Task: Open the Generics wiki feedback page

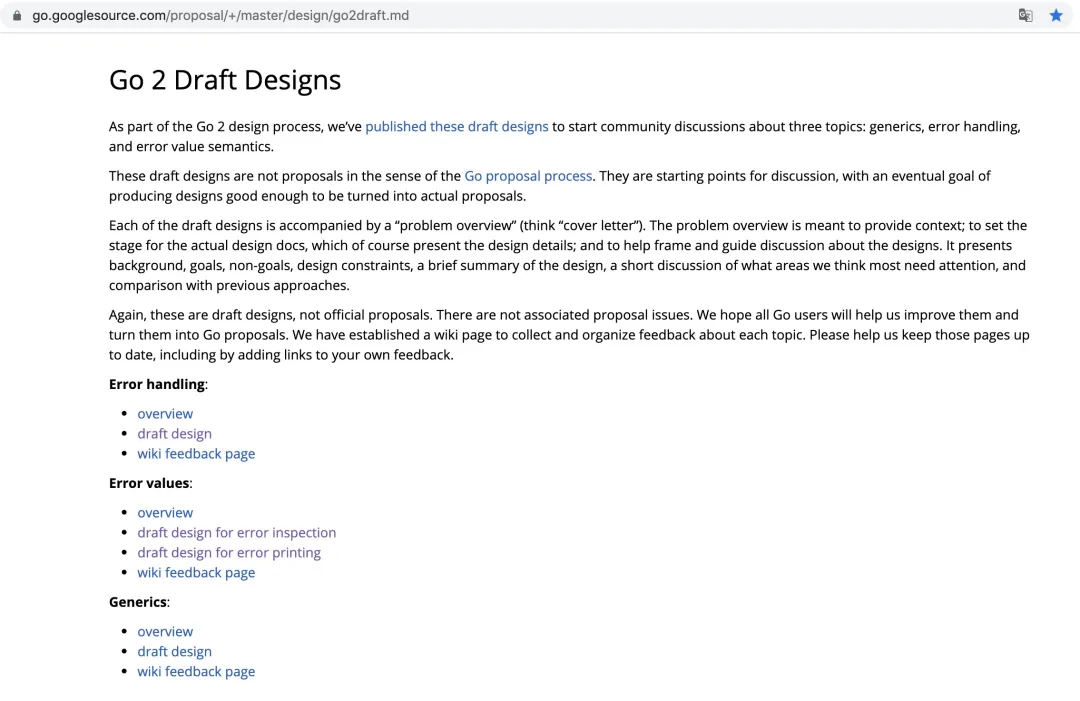Action: click(196, 672)
